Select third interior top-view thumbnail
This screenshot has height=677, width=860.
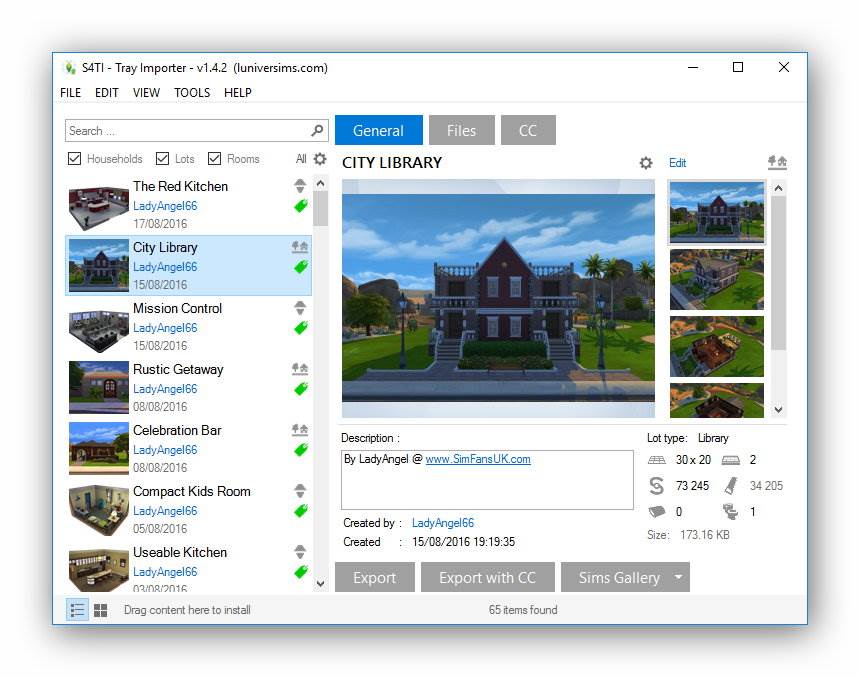[716, 347]
